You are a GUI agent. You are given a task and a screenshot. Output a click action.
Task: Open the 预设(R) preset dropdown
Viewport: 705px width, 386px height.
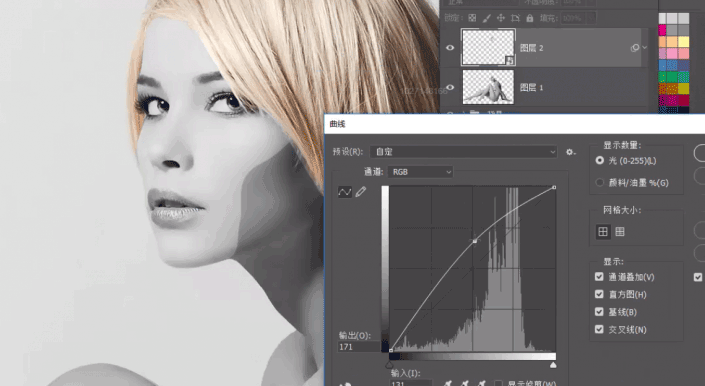tap(464, 152)
